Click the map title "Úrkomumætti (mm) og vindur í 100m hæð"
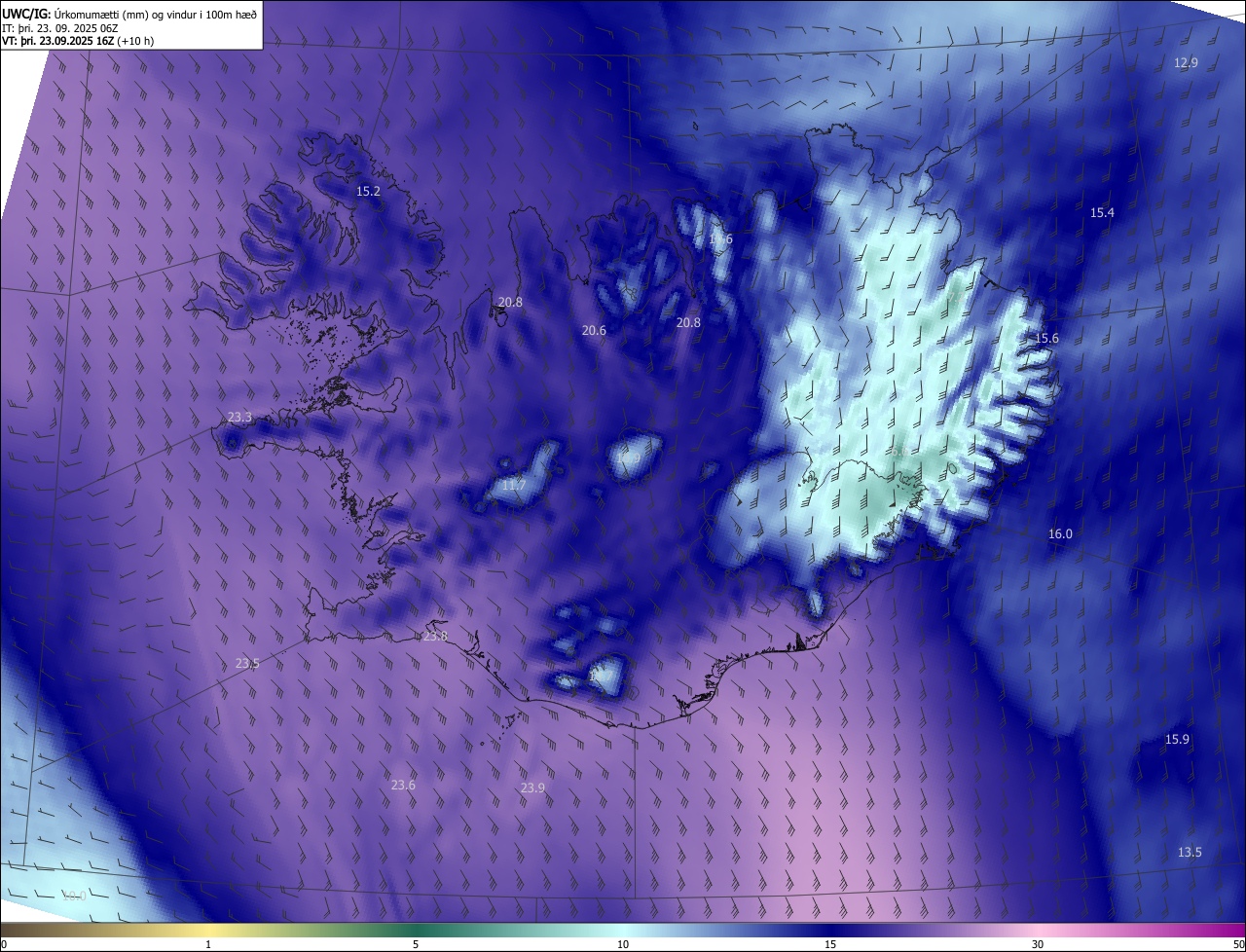1246x952 pixels. [156, 14]
